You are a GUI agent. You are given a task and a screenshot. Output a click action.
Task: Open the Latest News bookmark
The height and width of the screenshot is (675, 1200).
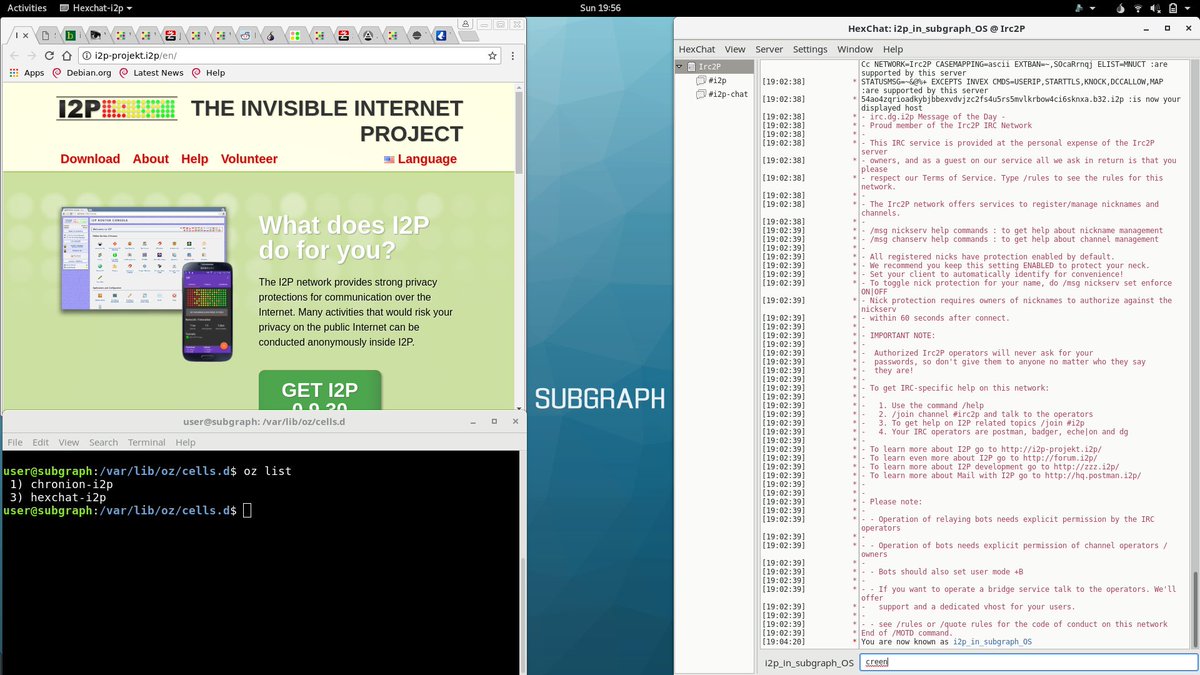tap(151, 73)
